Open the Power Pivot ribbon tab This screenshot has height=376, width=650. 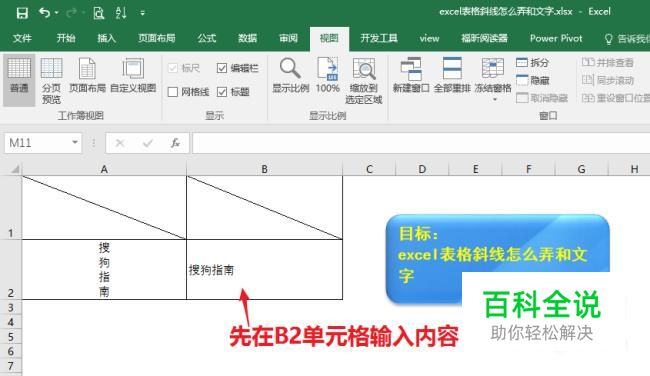[556, 38]
